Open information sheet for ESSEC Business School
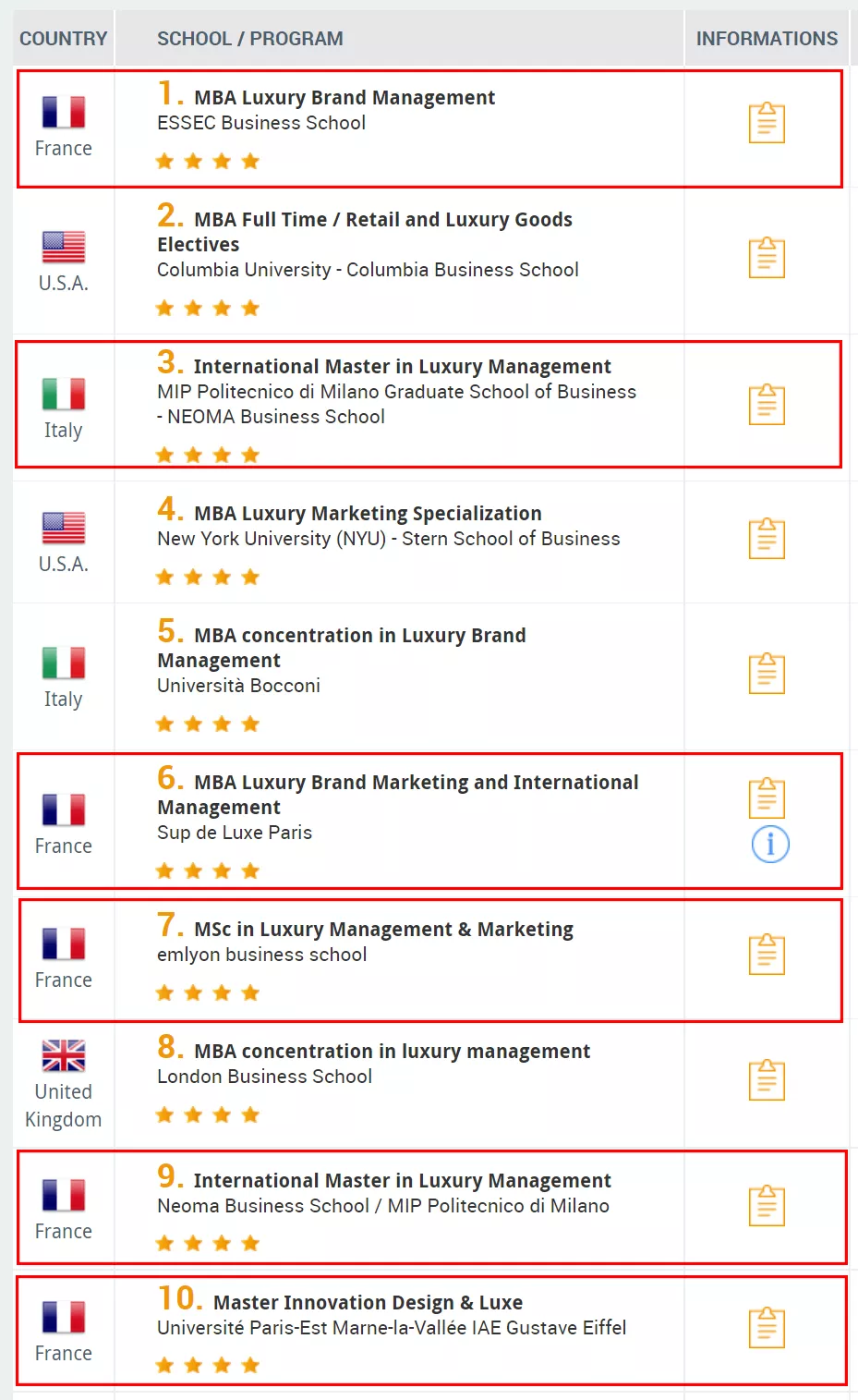858x1400 pixels. [767, 123]
